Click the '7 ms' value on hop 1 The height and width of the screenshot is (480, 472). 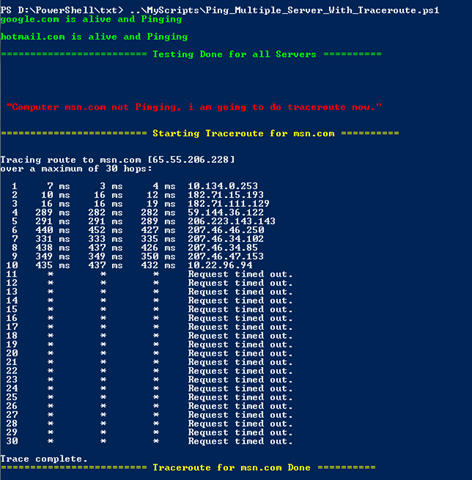(58, 186)
